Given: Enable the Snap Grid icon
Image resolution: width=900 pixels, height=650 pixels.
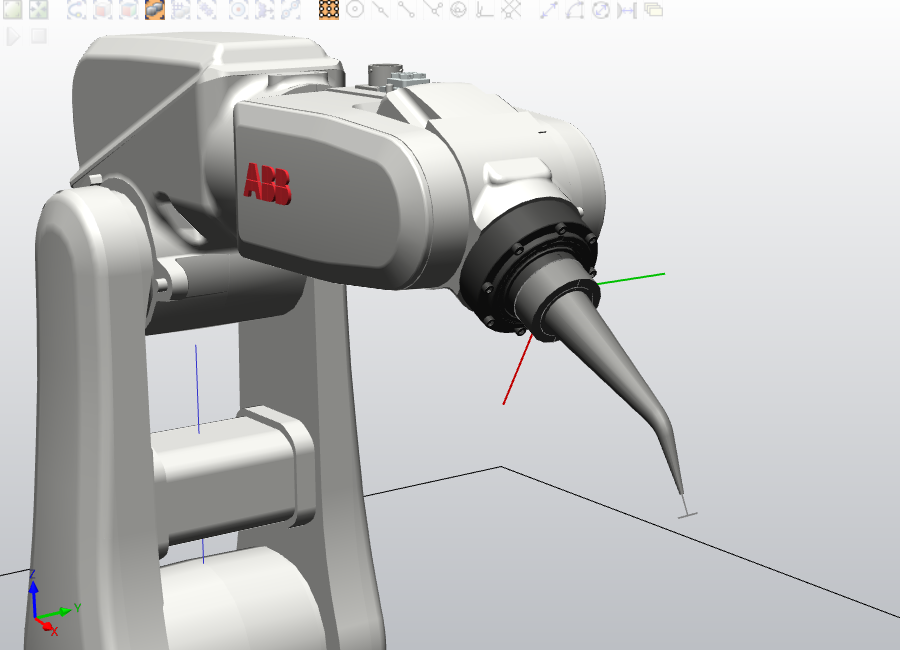Looking at the screenshot, I should click(x=511, y=9).
